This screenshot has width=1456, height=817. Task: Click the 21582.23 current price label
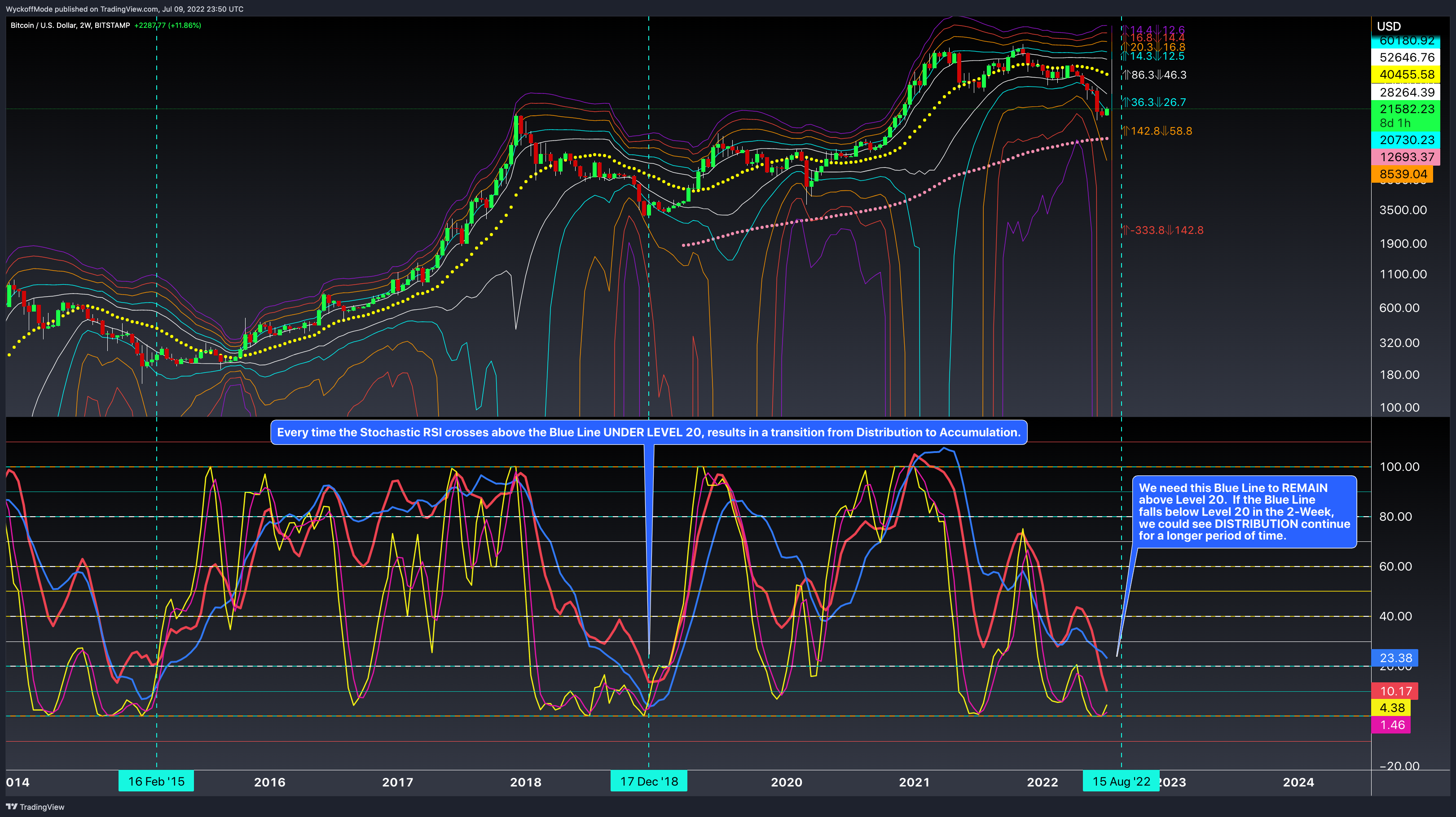(1406, 109)
